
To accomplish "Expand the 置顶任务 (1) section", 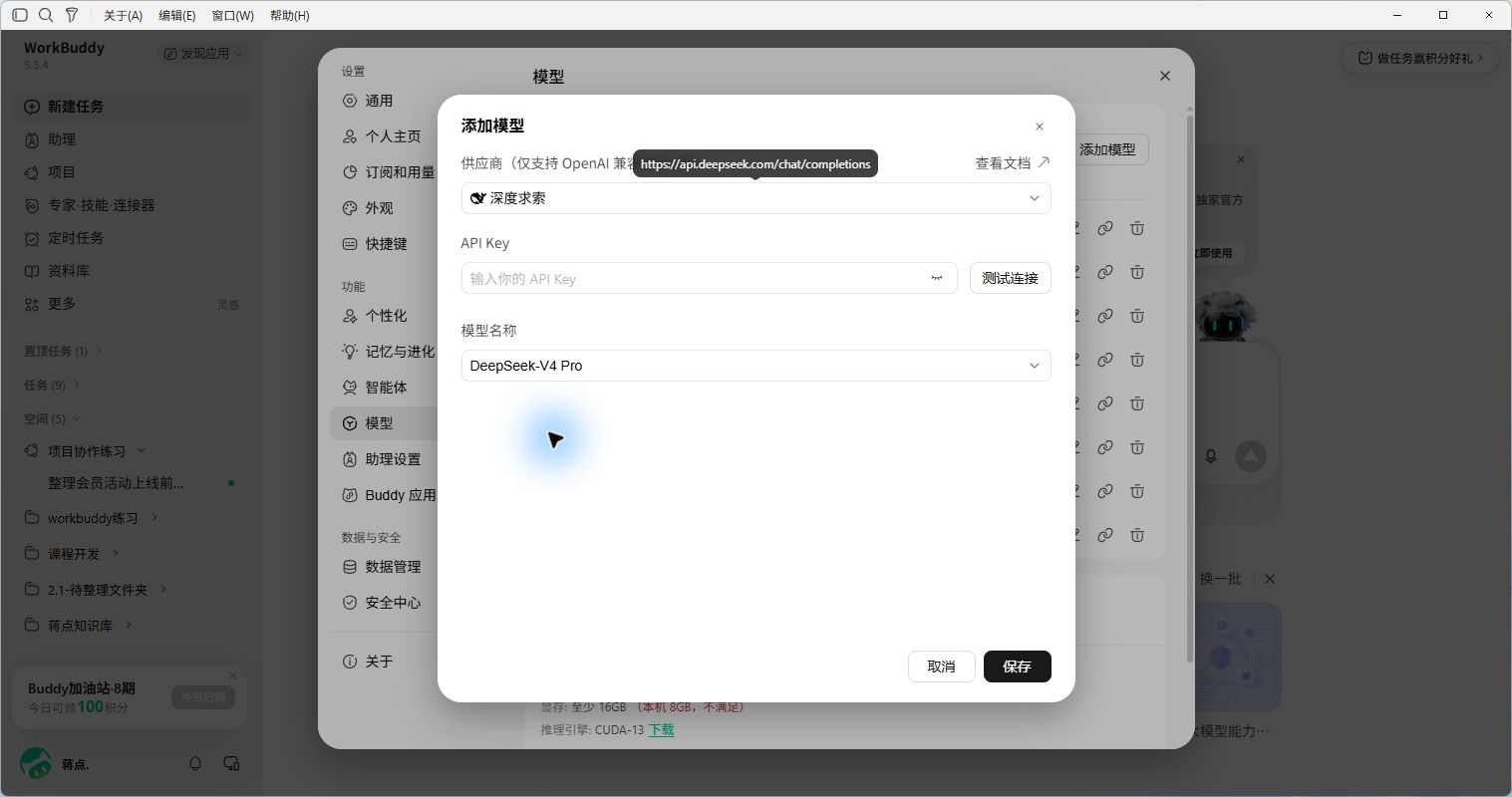I will click(63, 351).
